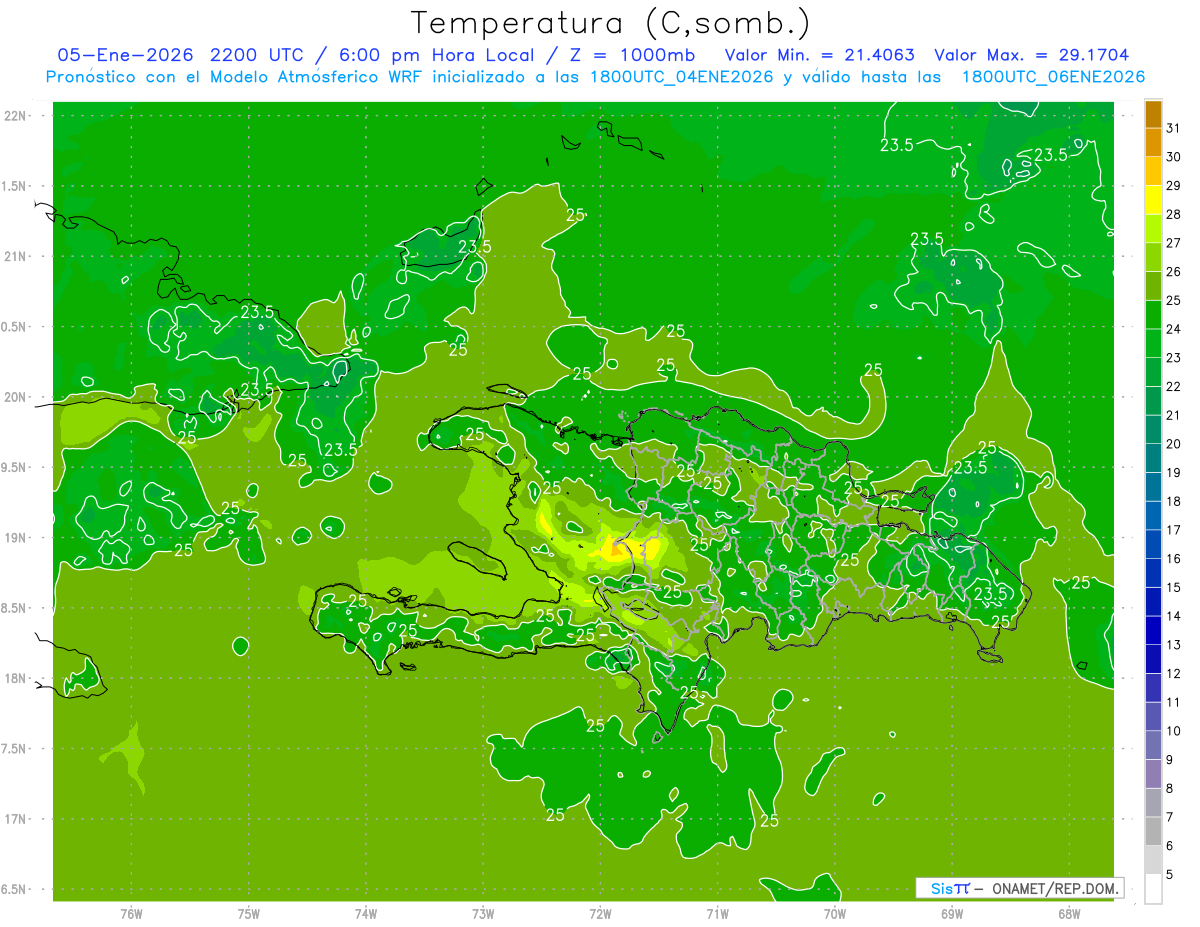The height and width of the screenshot is (927, 1200).
Task: Click the "76W" longitude axis label
Action: [131, 914]
